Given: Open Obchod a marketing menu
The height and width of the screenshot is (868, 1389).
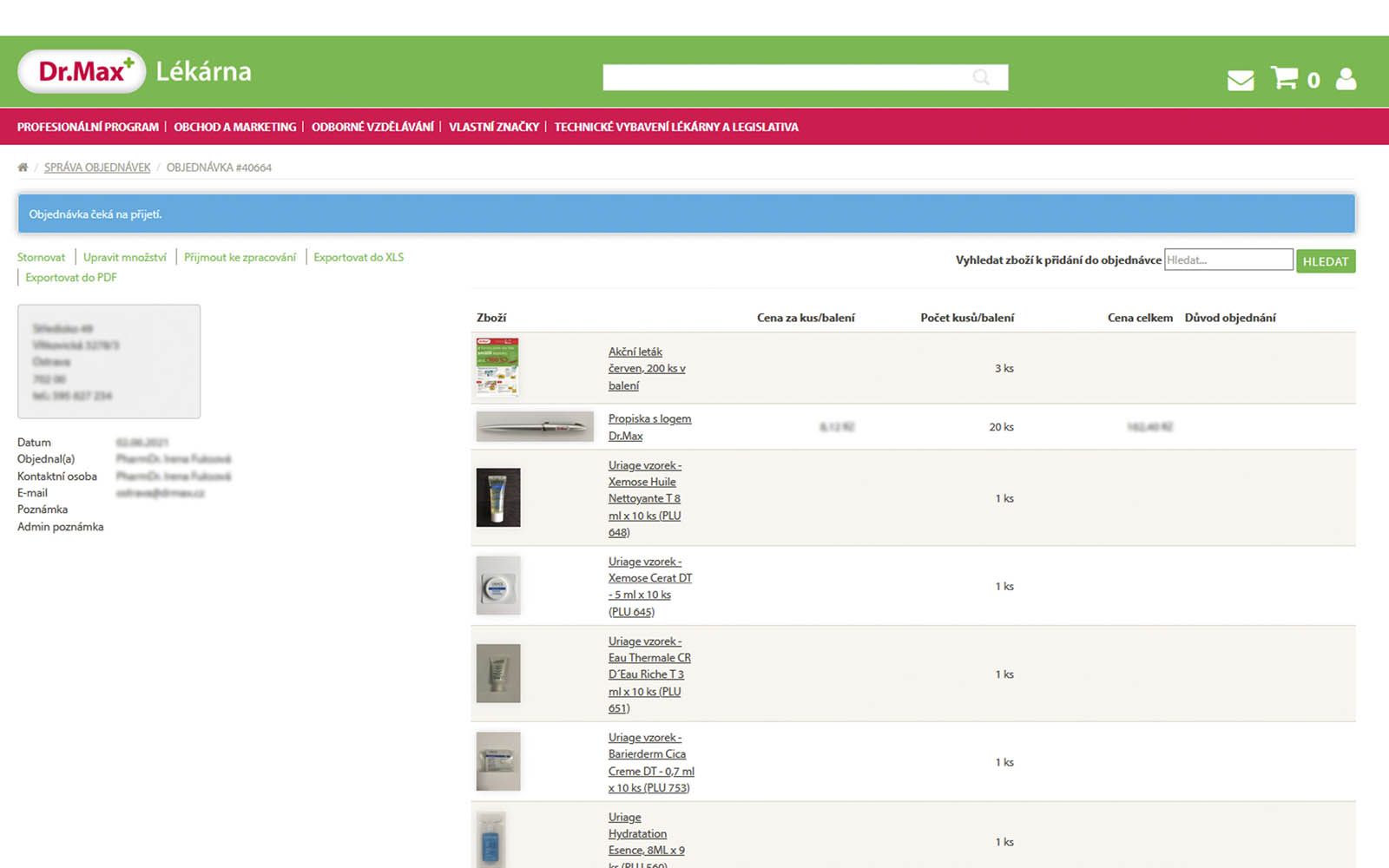Looking at the screenshot, I should 234,127.
